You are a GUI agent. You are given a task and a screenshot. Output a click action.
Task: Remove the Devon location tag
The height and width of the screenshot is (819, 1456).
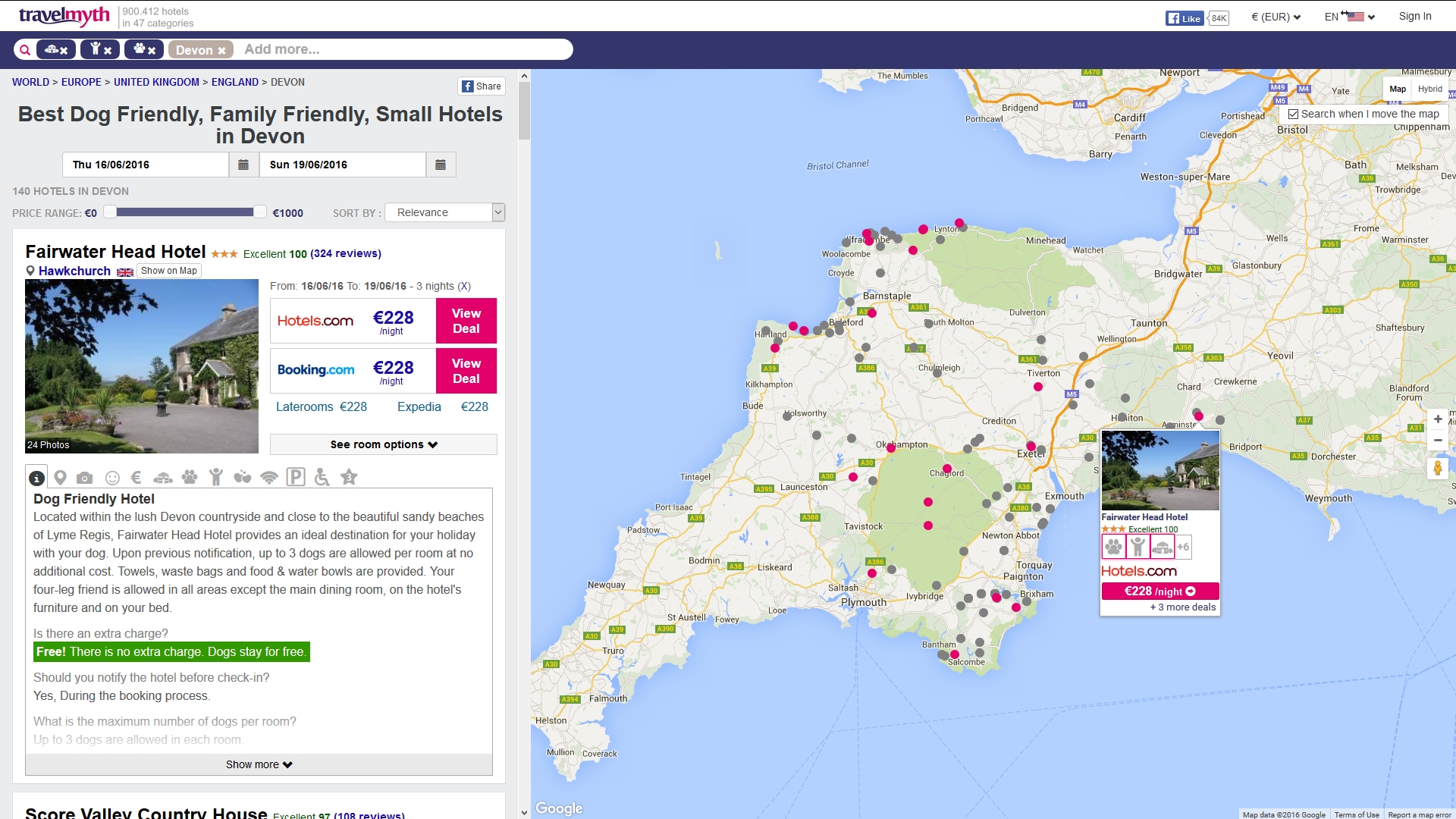point(221,51)
